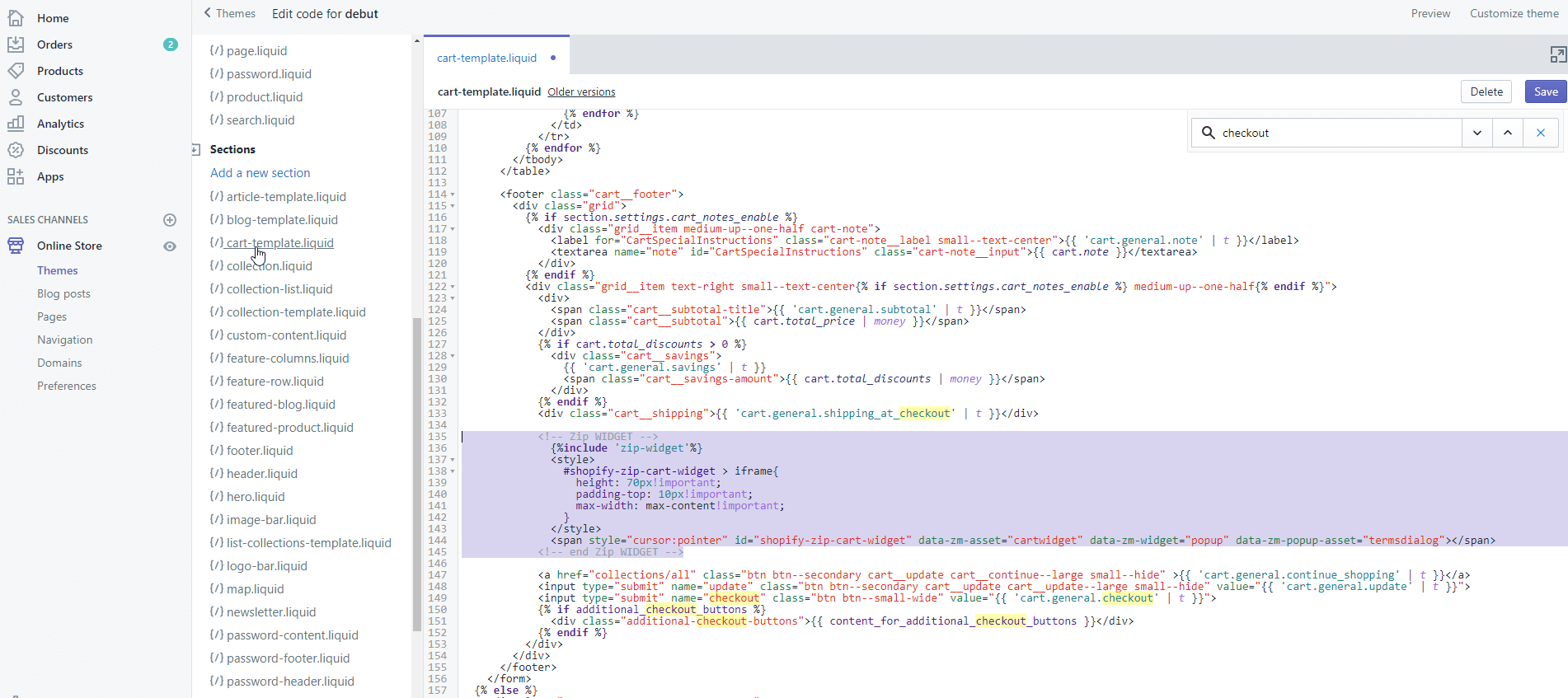Image resolution: width=1568 pixels, height=698 pixels.
Task: Open Themes under Online Store
Action: pos(58,270)
